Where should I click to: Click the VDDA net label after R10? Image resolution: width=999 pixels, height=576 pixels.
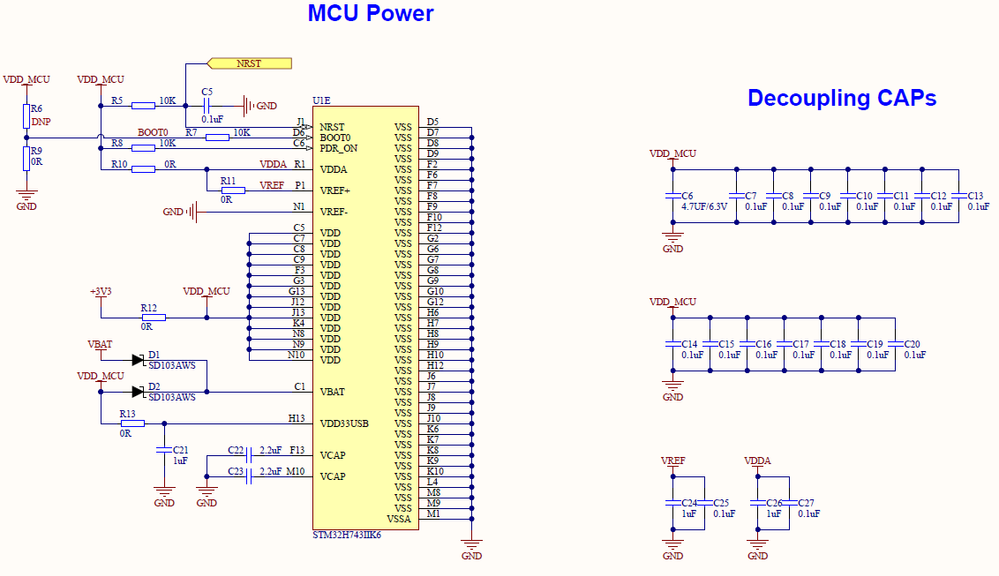pos(273,164)
